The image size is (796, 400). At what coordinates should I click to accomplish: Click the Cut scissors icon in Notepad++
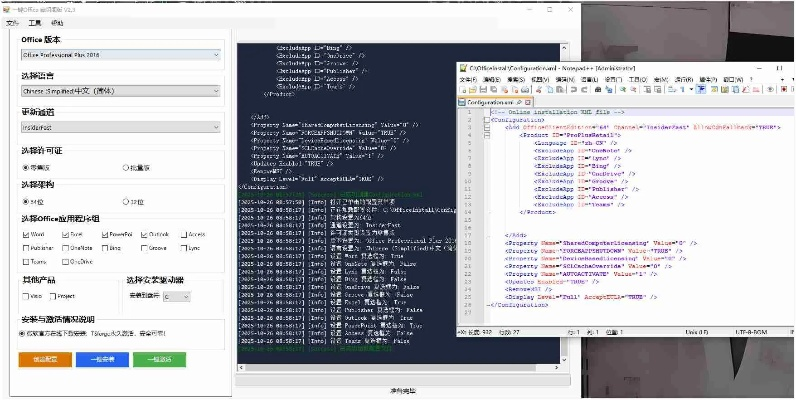[541, 89]
